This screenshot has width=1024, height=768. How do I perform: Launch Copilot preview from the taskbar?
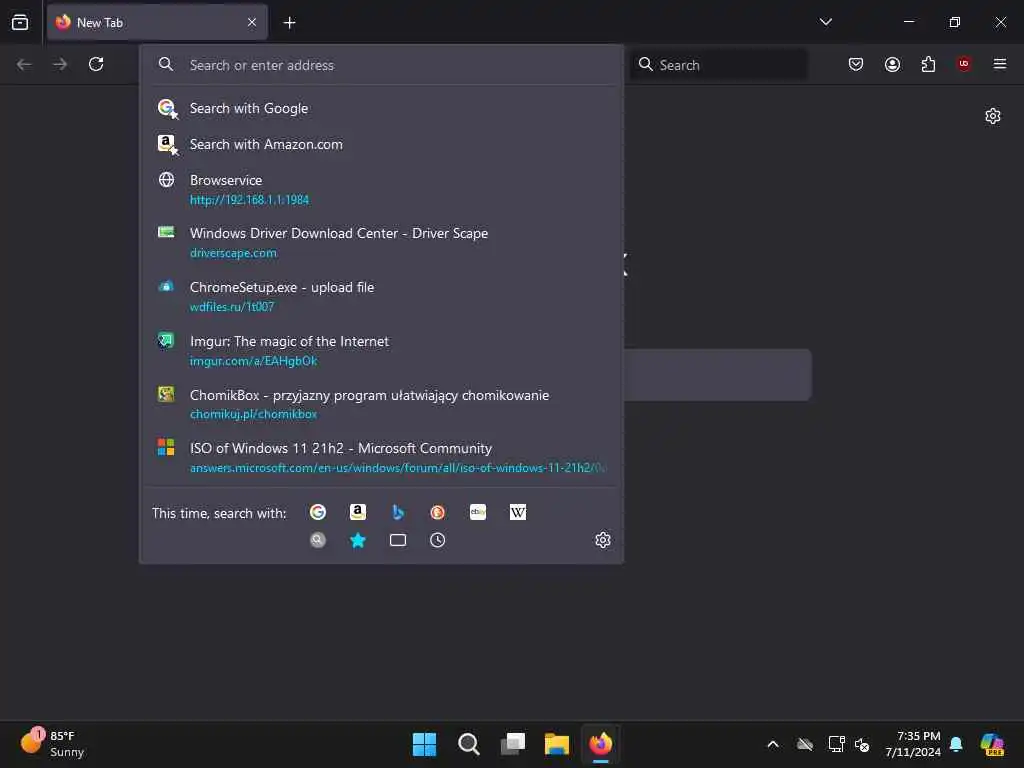click(x=992, y=744)
